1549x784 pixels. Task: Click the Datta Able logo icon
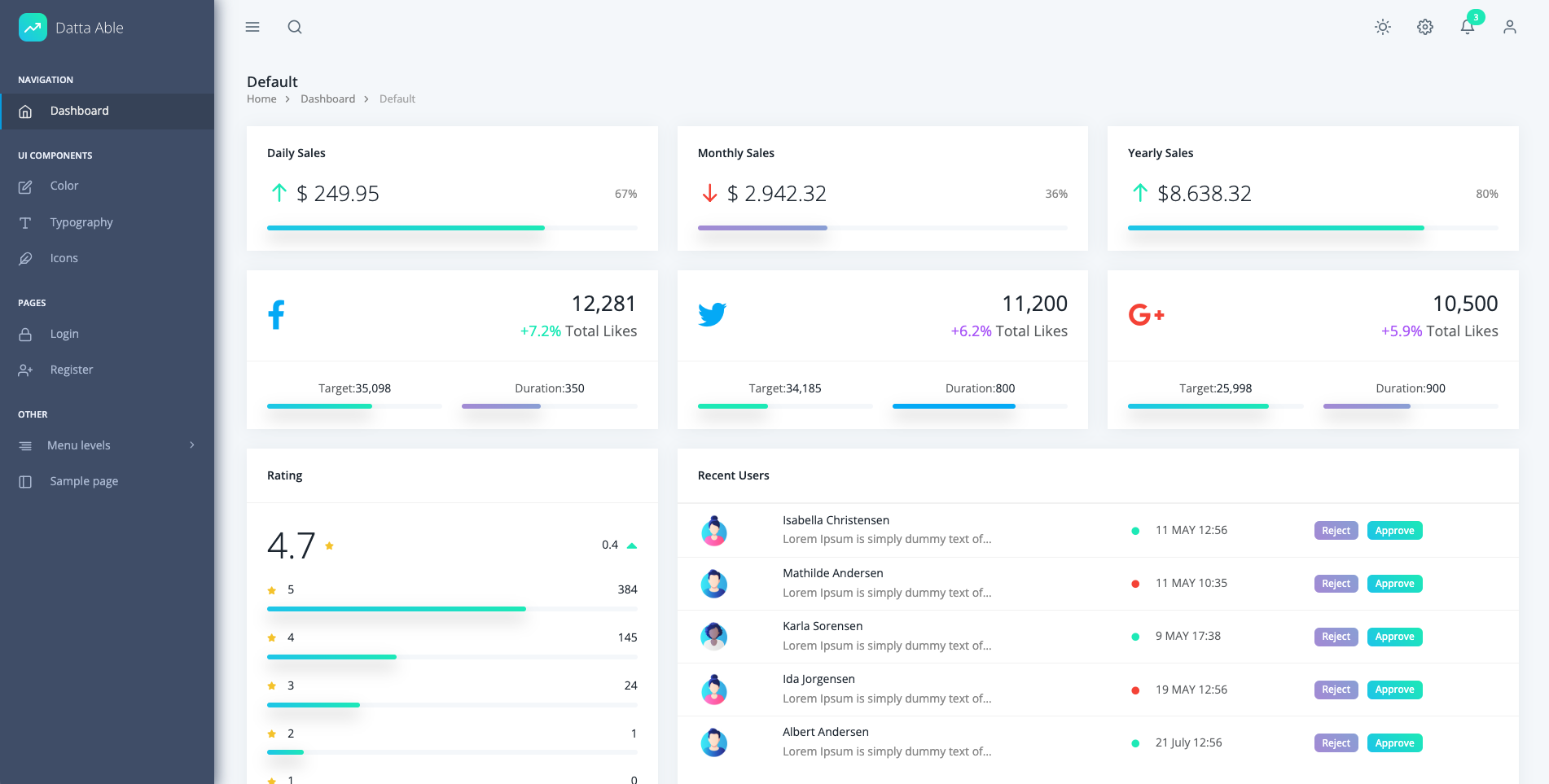click(33, 27)
